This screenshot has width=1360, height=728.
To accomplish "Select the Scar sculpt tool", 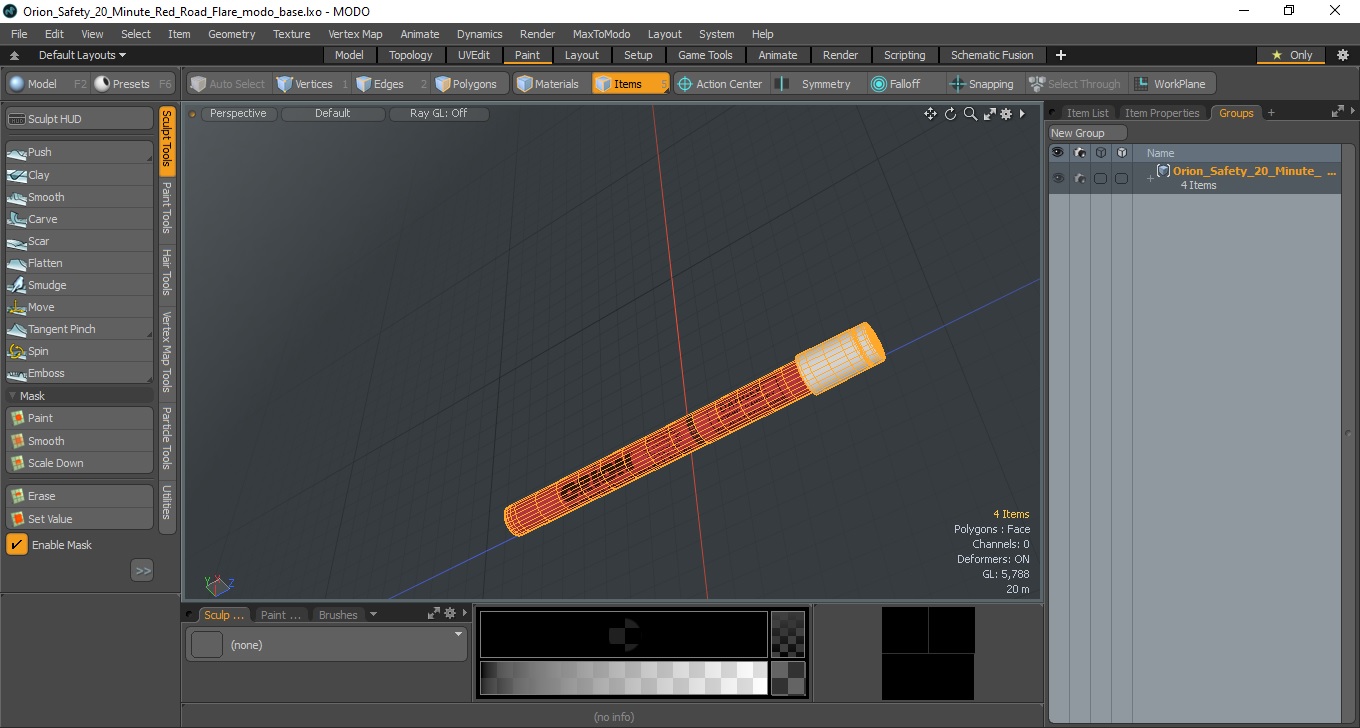I will coord(79,241).
